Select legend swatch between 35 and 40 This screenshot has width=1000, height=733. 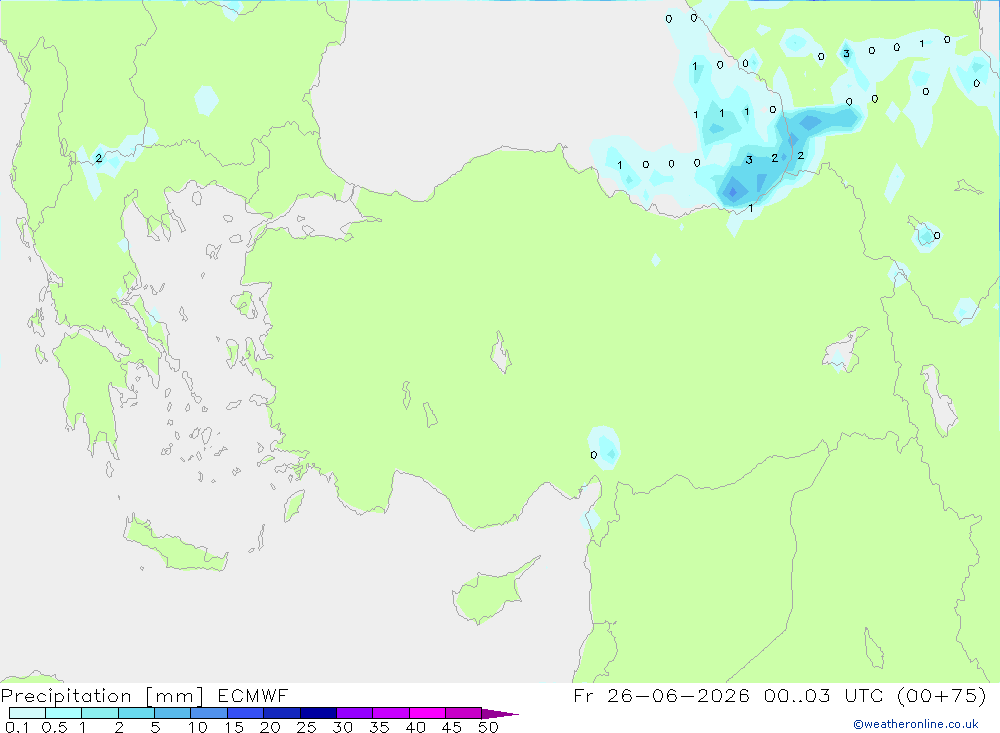click(x=390, y=713)
